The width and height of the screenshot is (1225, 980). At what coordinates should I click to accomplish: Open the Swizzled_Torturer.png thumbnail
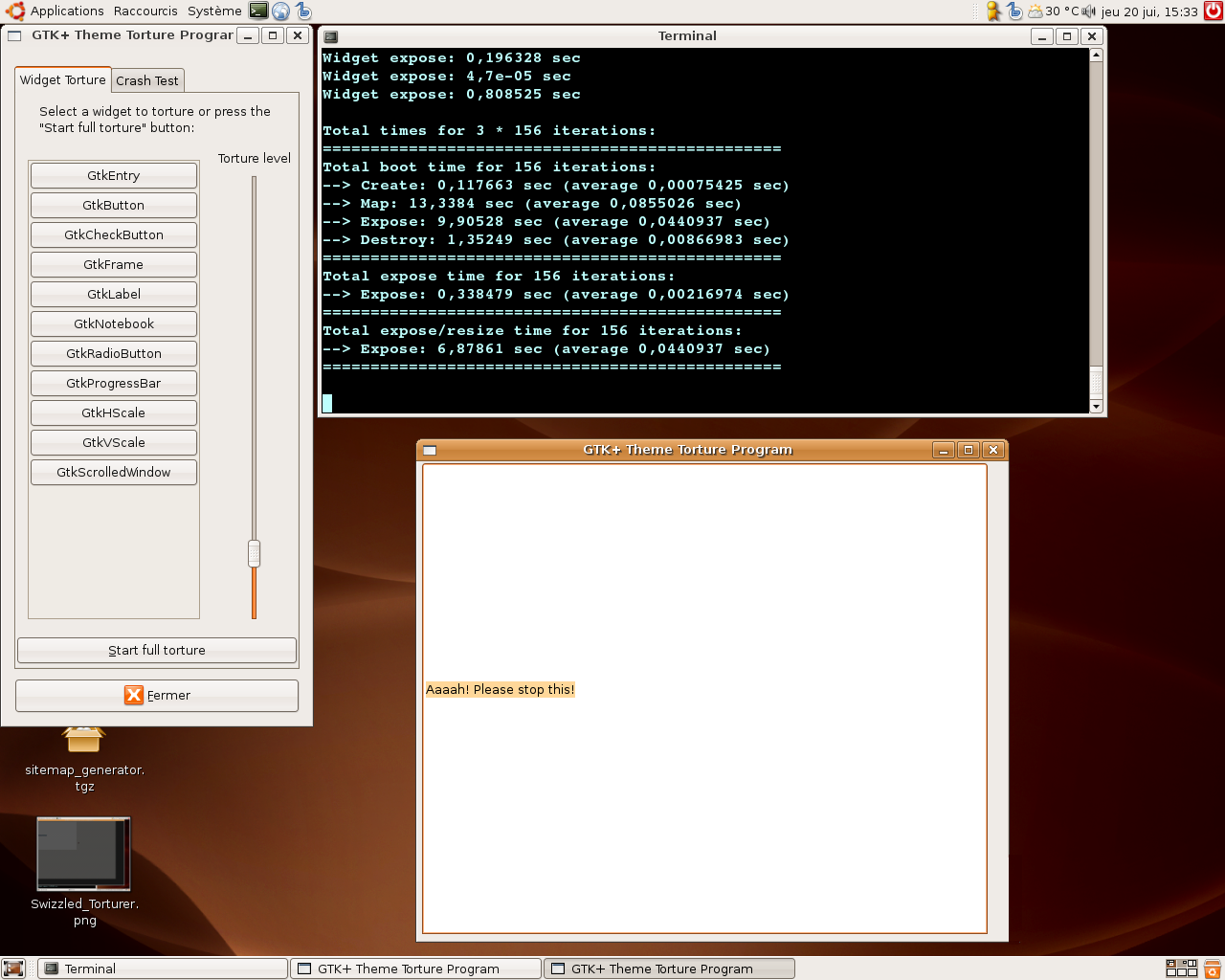click(x=83, y=854)
